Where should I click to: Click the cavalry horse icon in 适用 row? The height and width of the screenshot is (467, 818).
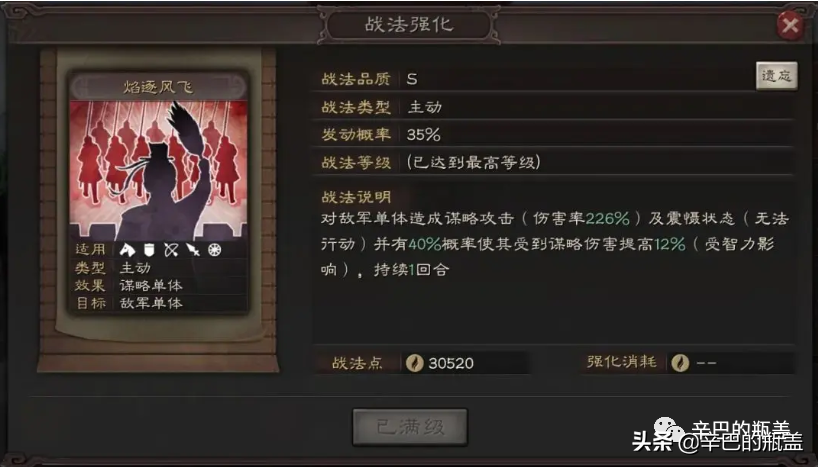point(127,250)
